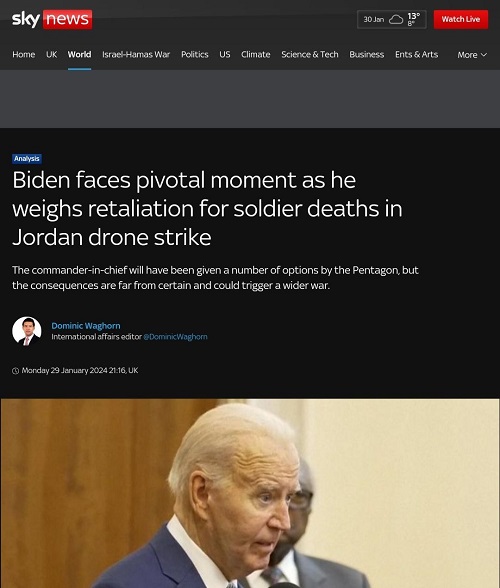Viewport: 500px width, 588px height.
Task: Click the clock icon beside publish date
Action: pyautogui.click(x=15, y=371)
